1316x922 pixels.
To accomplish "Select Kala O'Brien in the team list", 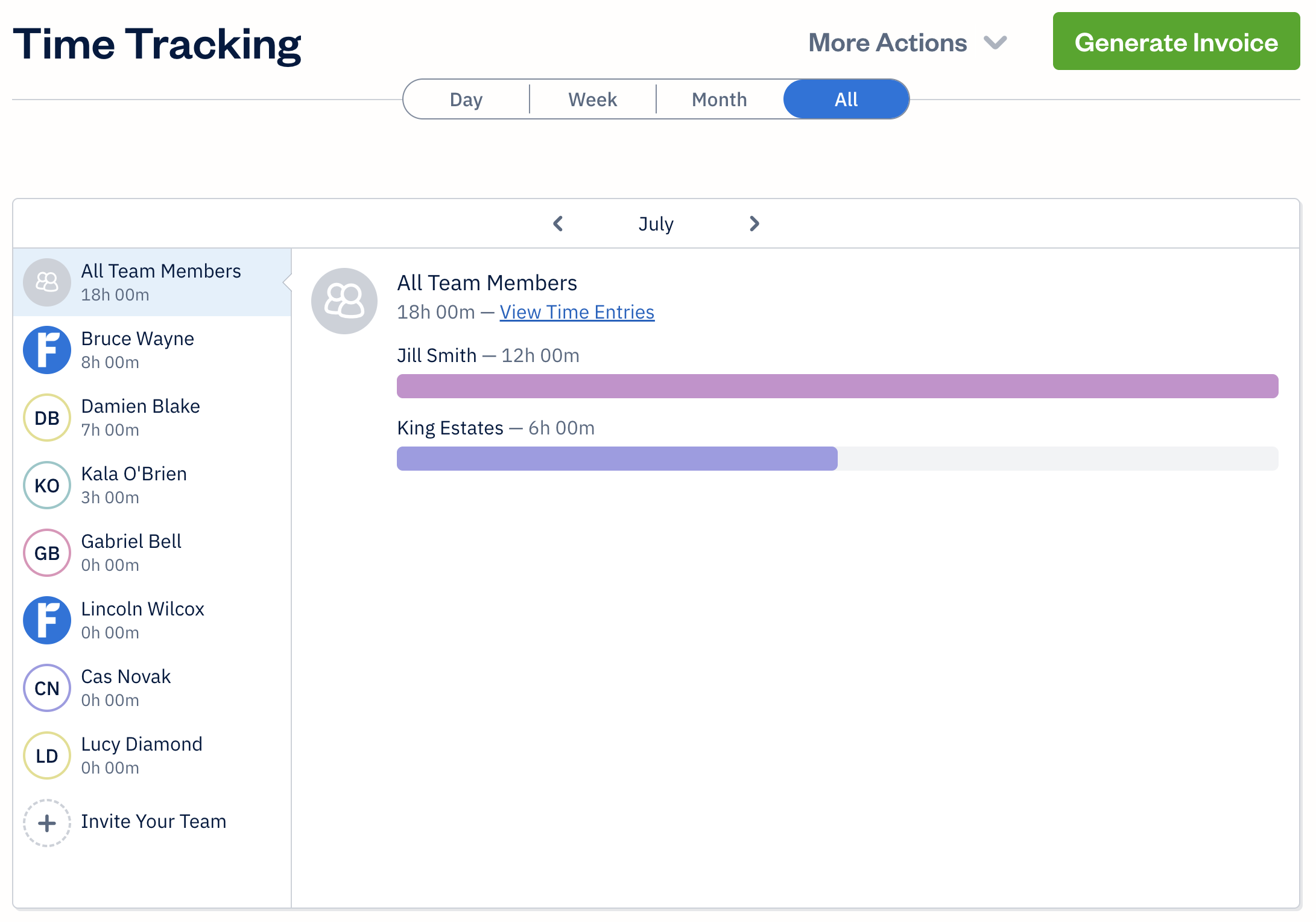I will click(152, 485).
